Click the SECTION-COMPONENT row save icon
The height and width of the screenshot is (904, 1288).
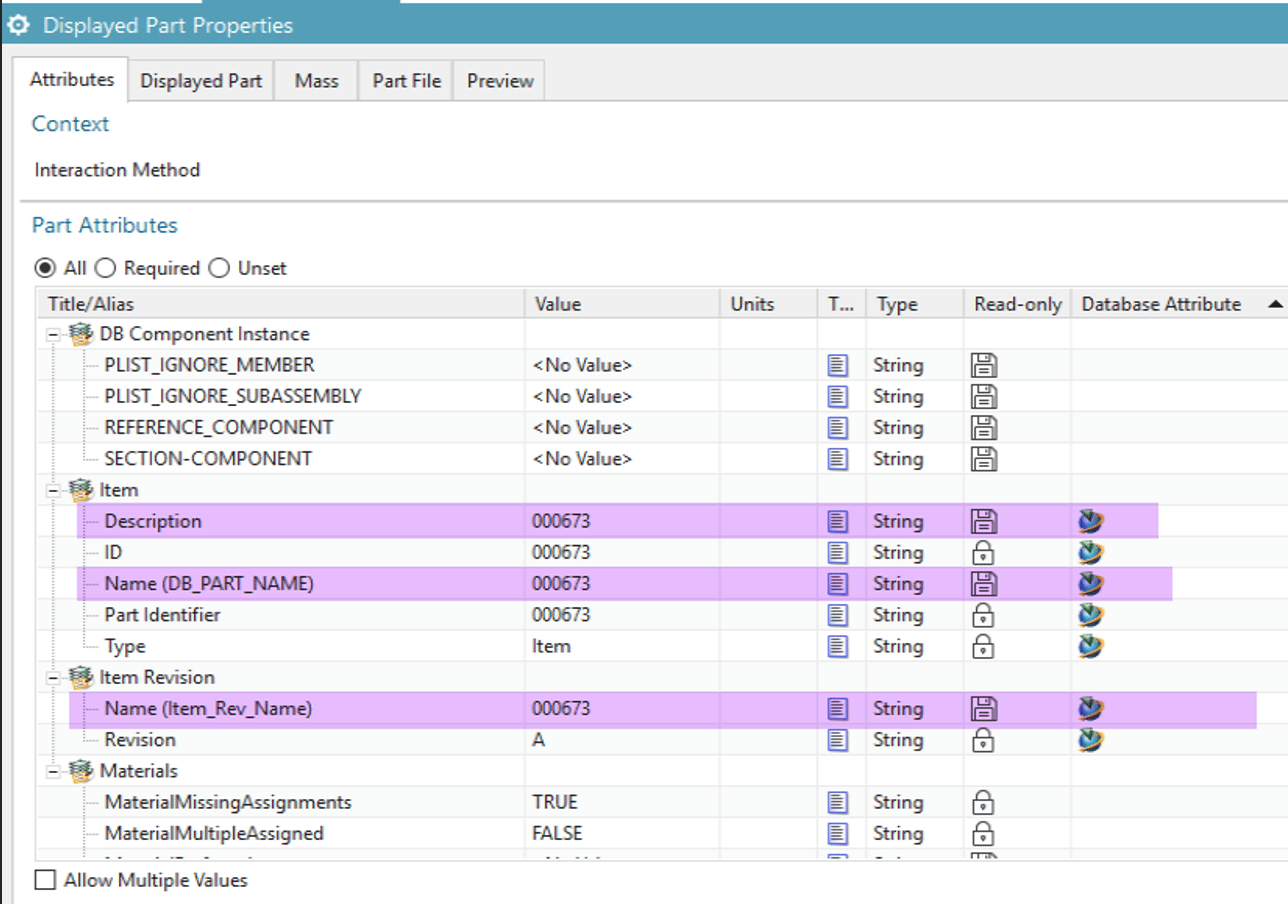click(984, 458)
